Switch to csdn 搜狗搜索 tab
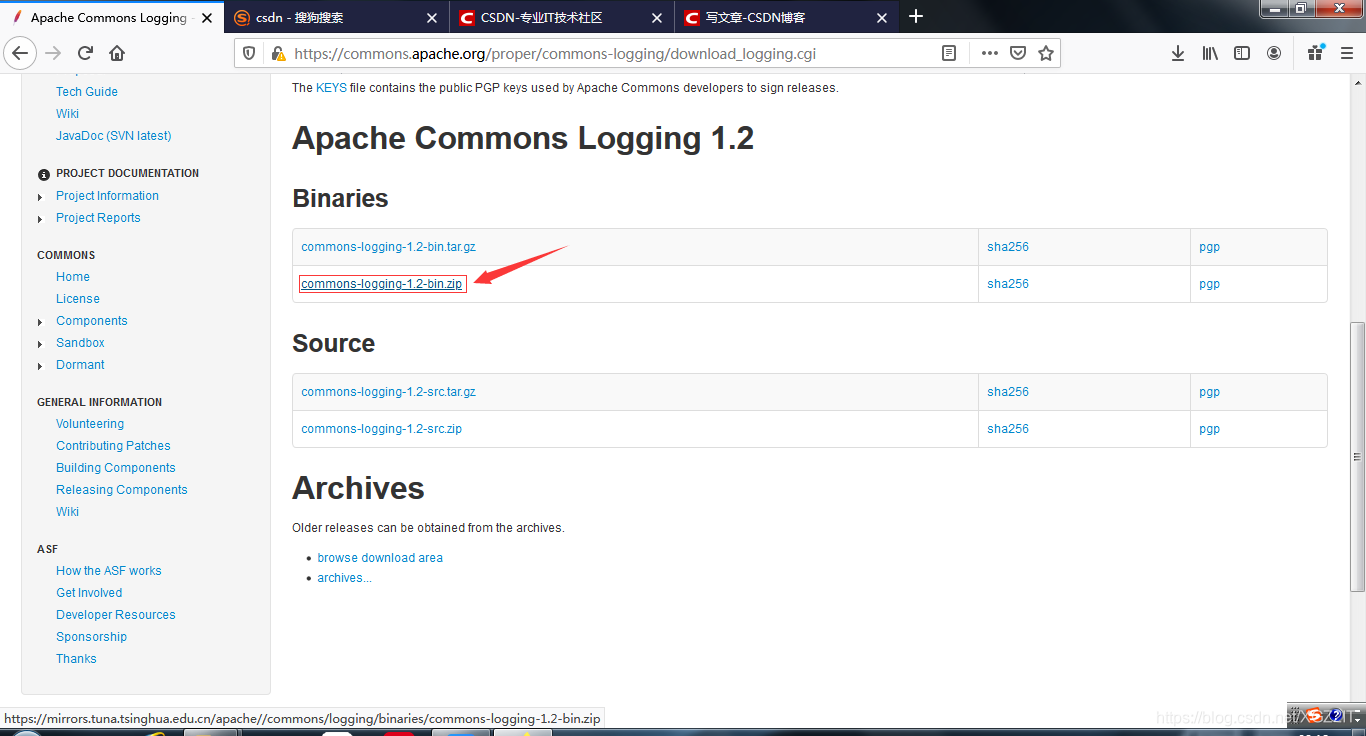The image size is (1366, 736). coord(337,17)
